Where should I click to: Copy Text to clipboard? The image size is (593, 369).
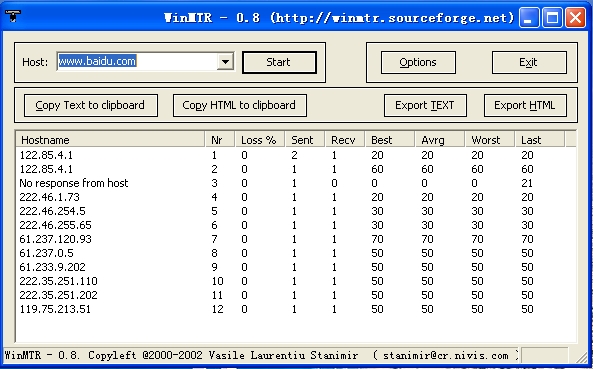(91, 105)
